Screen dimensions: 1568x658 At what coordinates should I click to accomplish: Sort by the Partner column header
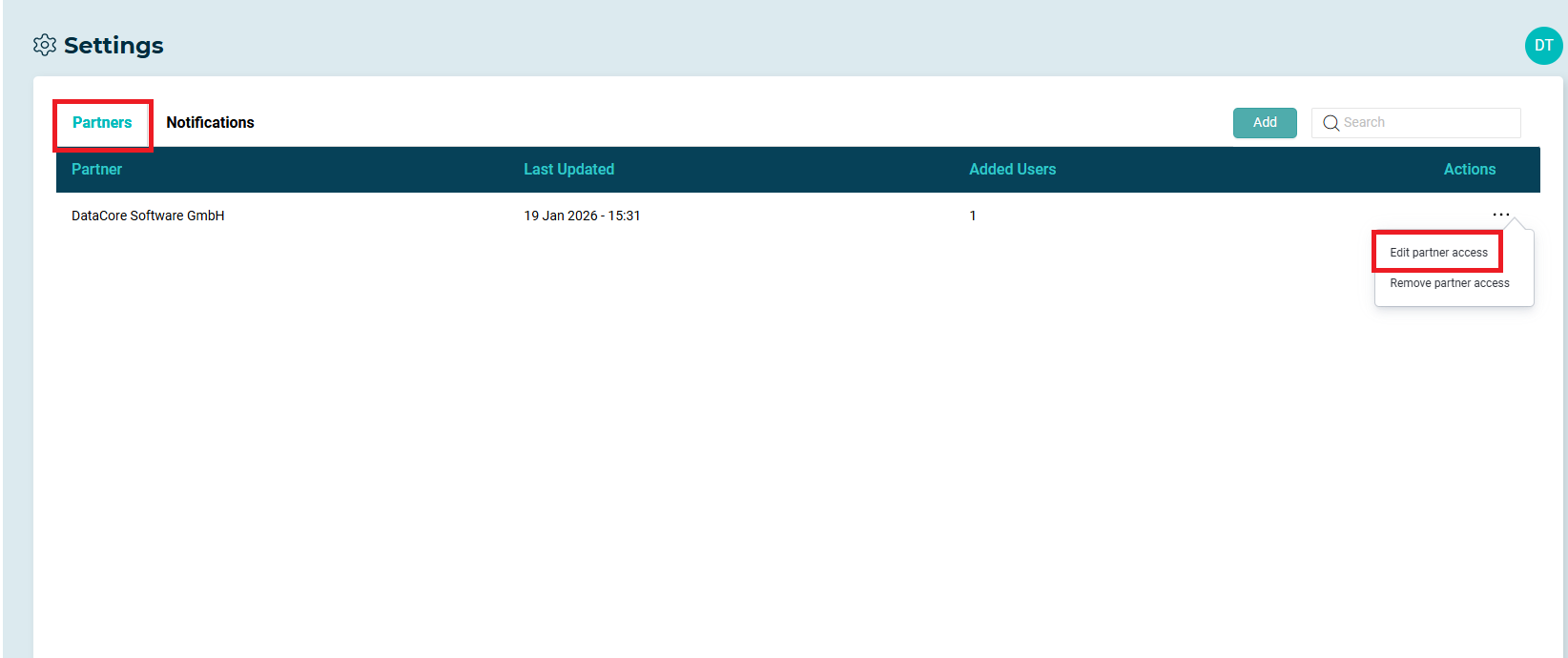pyautogui.click(x=96, y=170)
